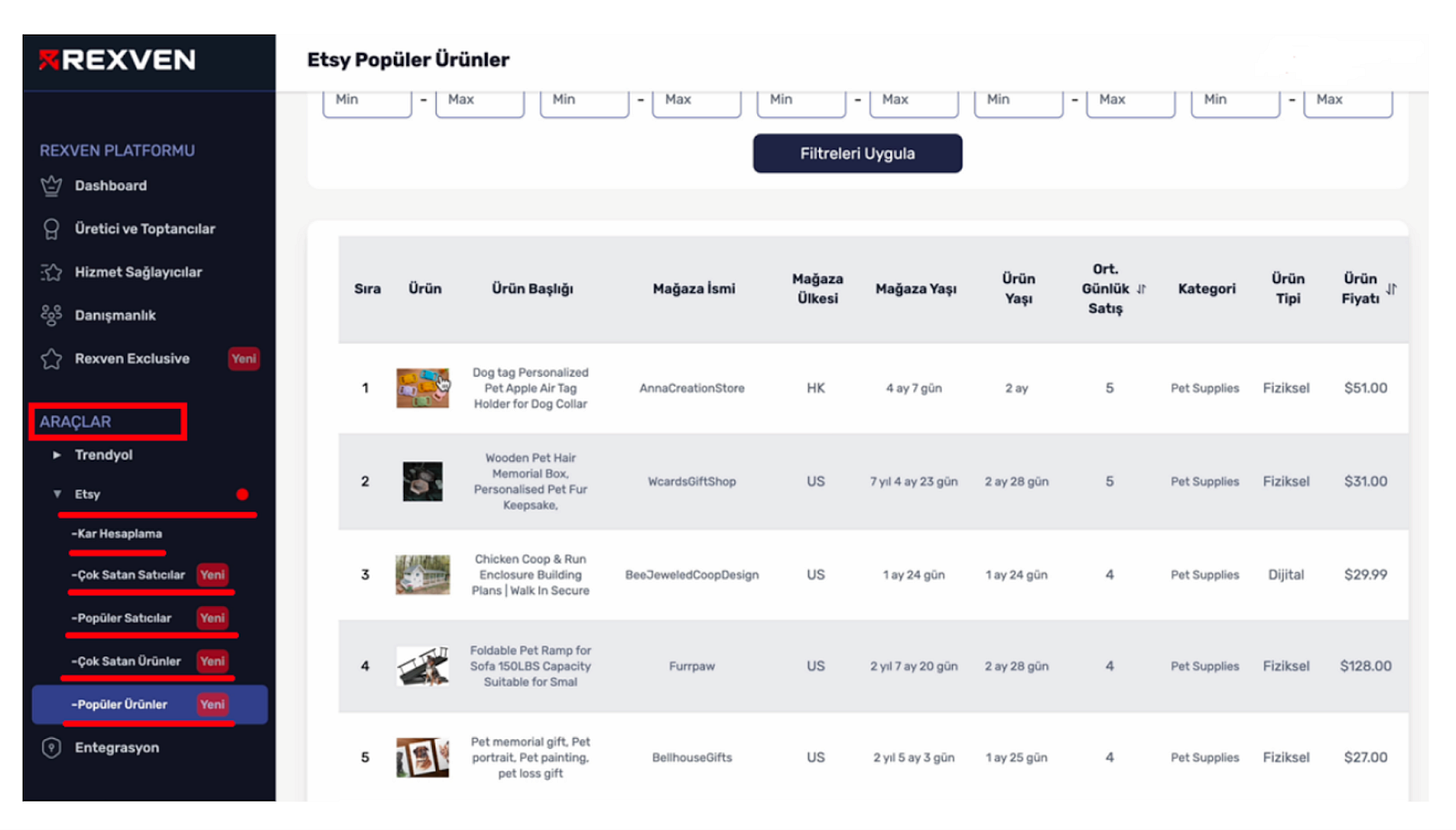The image size is (1456, 830).
Task: Click the wooden memorial box thumbnail
Action: coord(422,481)
